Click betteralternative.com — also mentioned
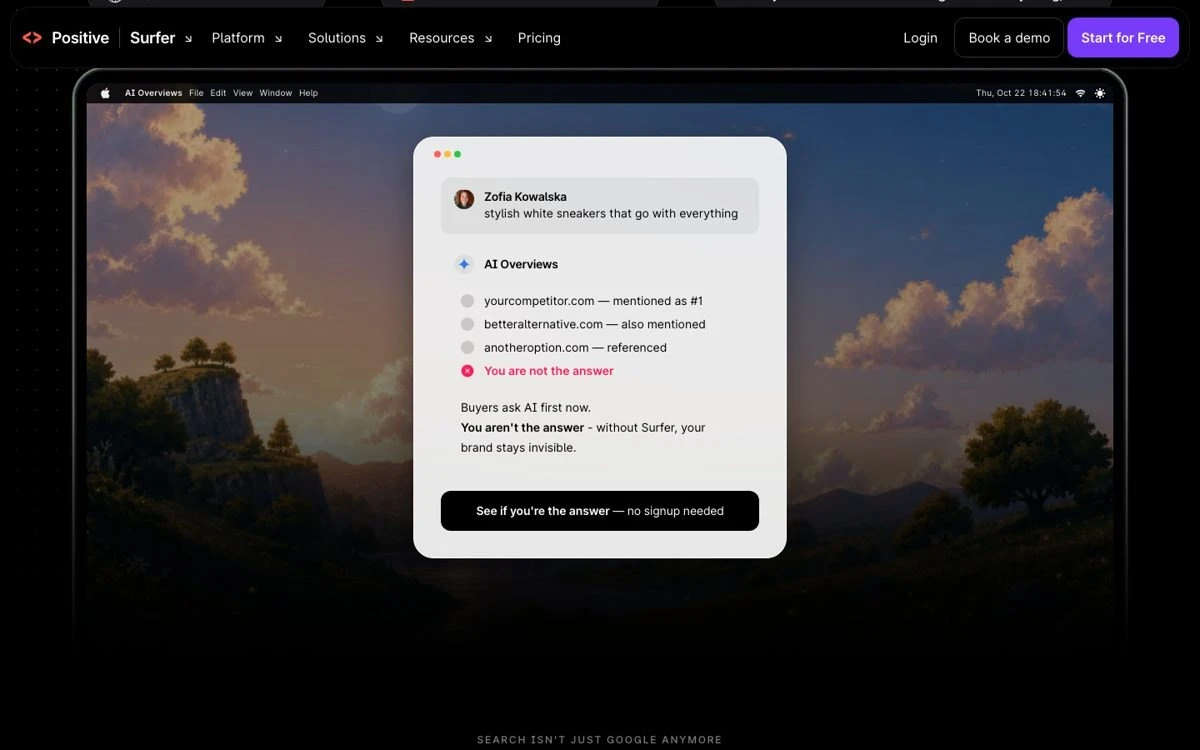The width and height of the screenshot is (1200, 750). [595, 324]
